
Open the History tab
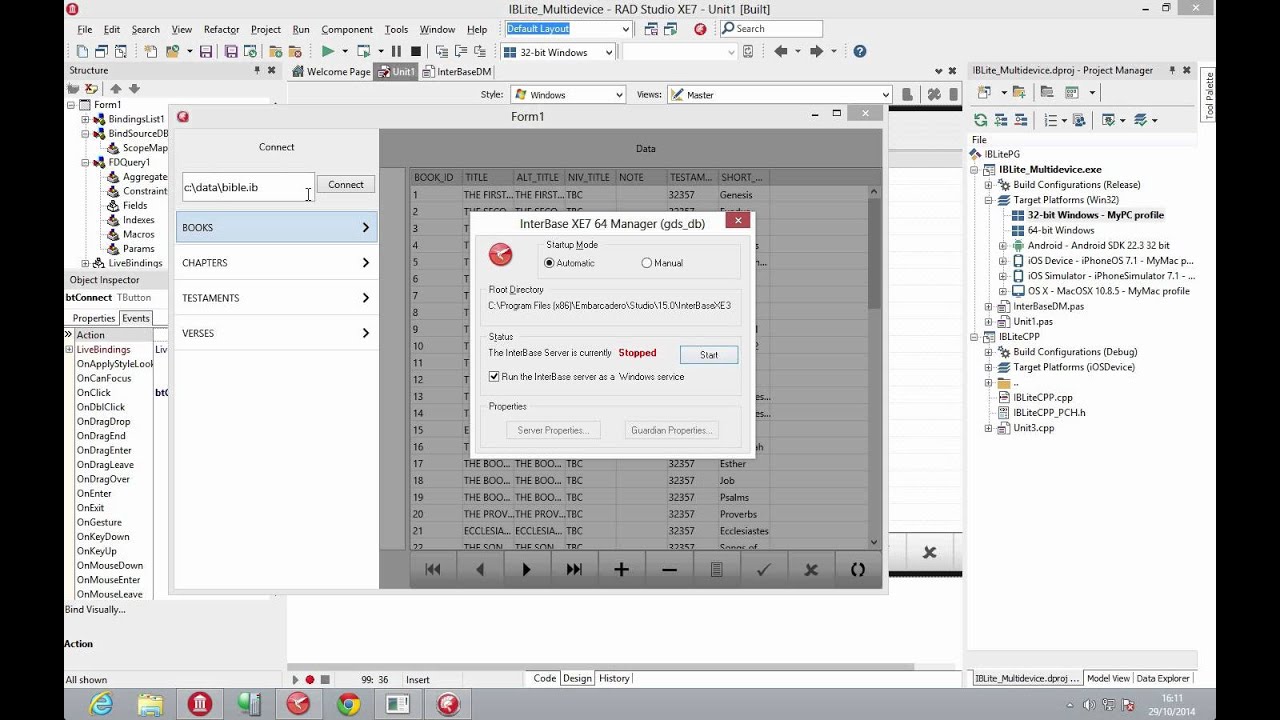click(614, 678)
